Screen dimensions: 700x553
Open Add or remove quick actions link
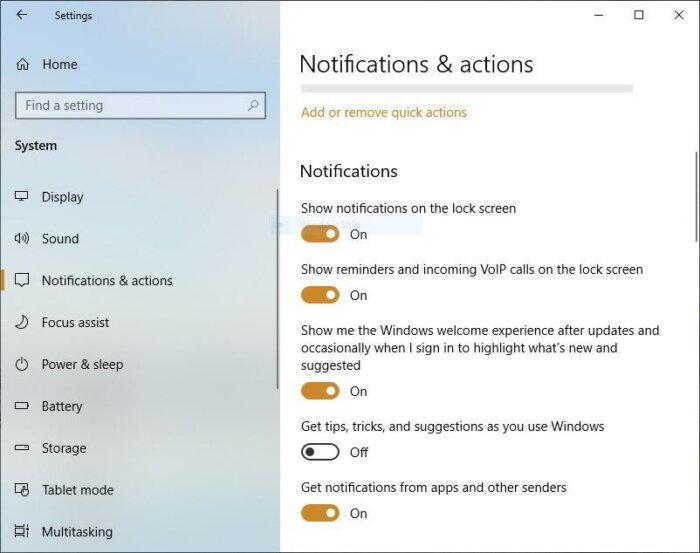tap(383, 112)
